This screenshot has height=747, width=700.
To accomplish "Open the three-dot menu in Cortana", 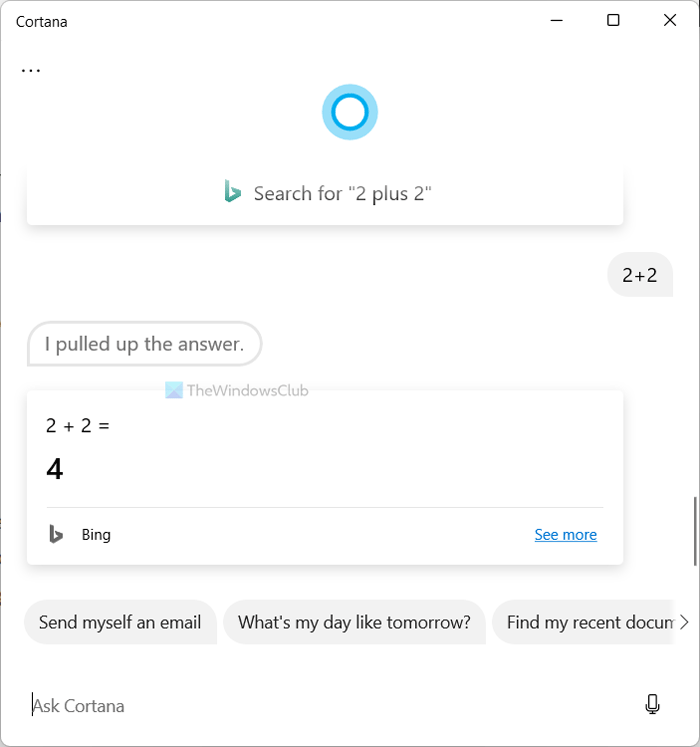I will coord(31,71).
